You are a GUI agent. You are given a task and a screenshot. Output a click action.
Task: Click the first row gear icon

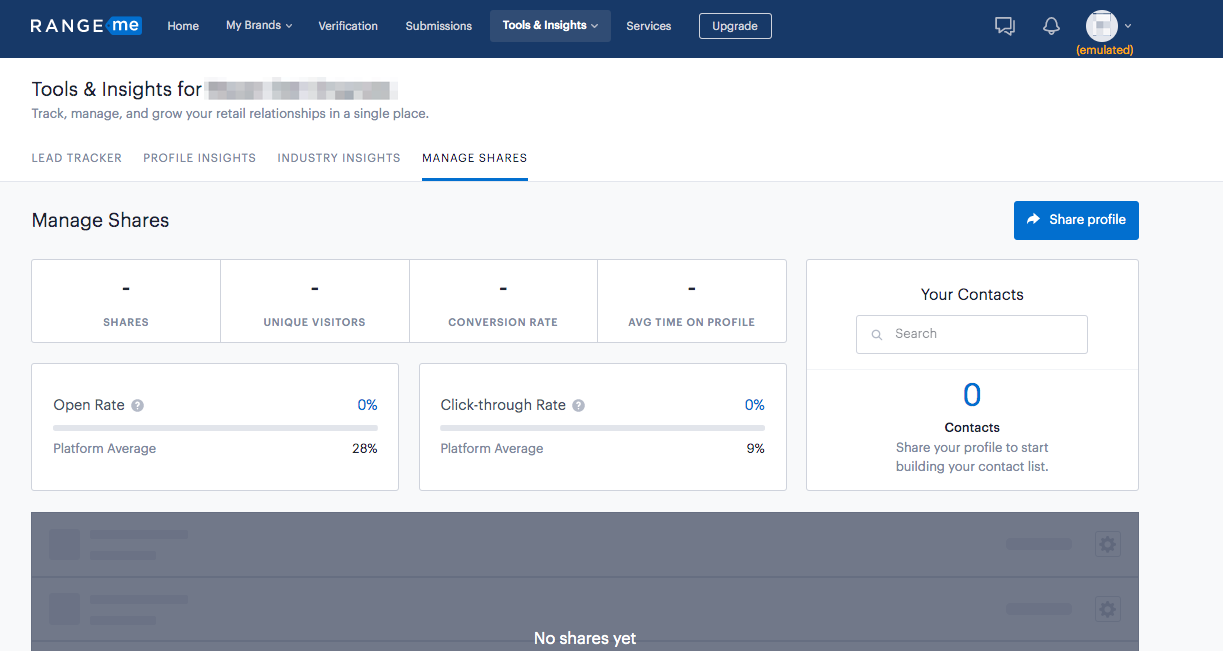[x=1107, y=545]
